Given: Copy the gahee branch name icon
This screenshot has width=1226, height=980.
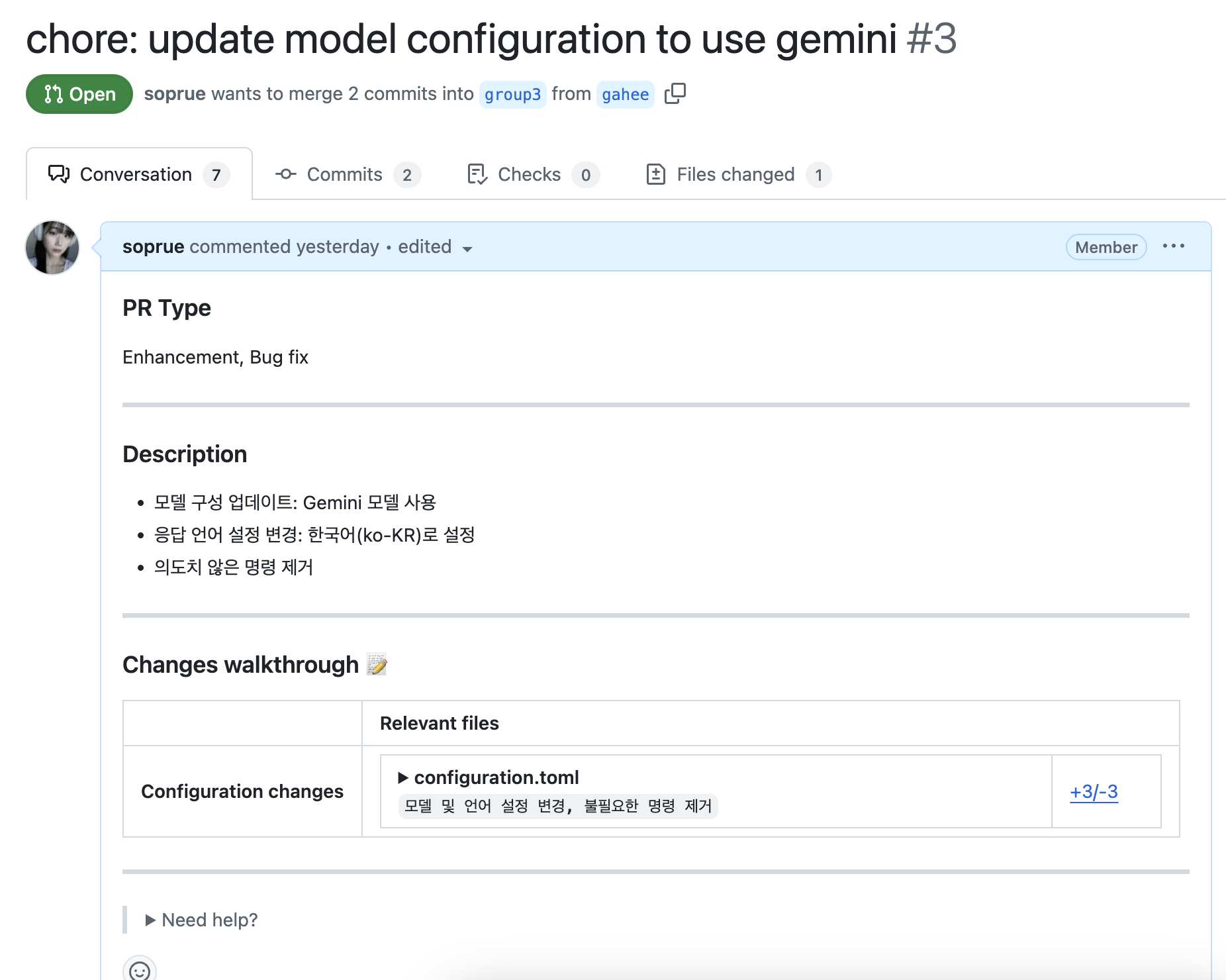Looking at the screenshot, I should pos(675,94).
